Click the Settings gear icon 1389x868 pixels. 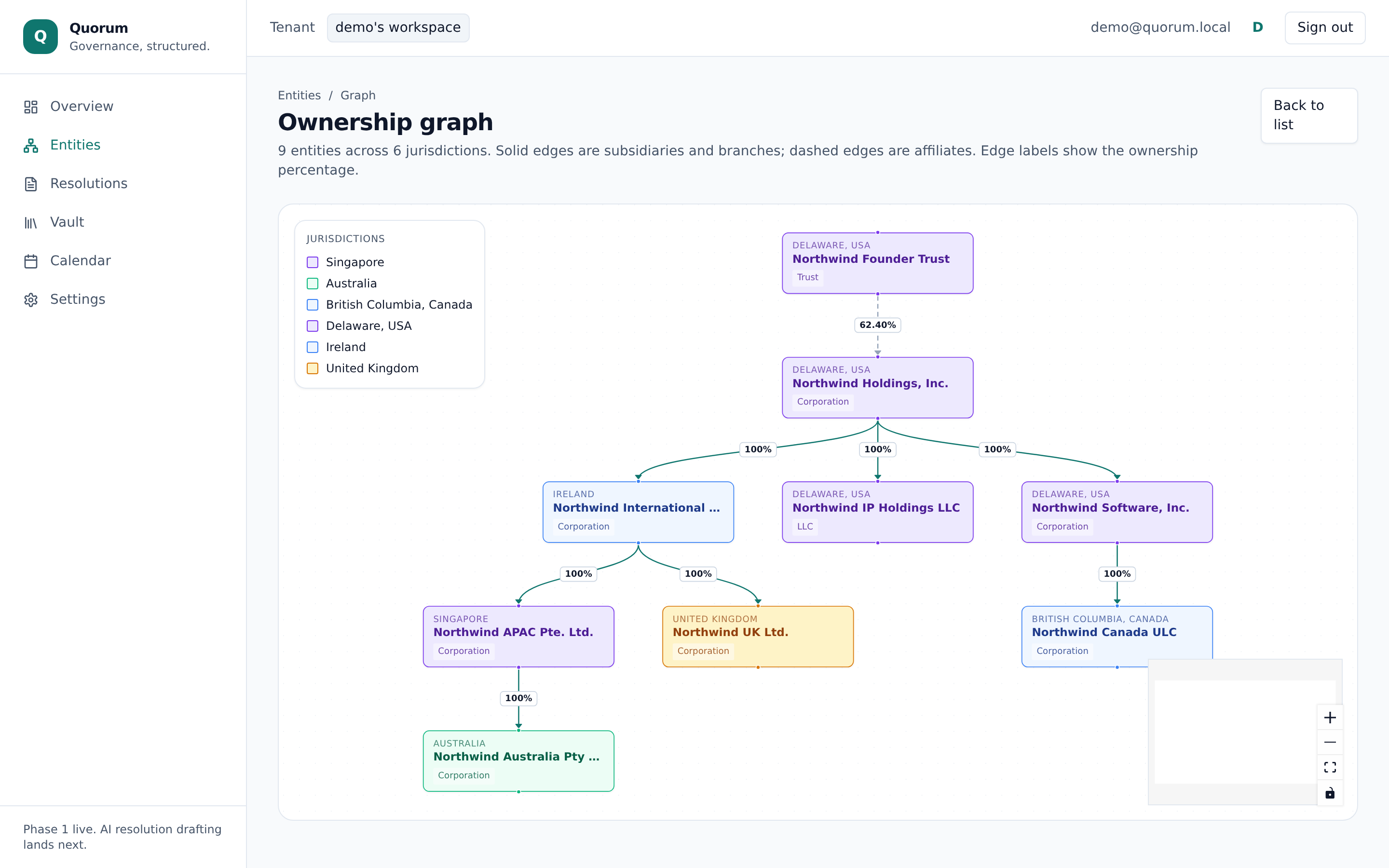click(31, 299)
